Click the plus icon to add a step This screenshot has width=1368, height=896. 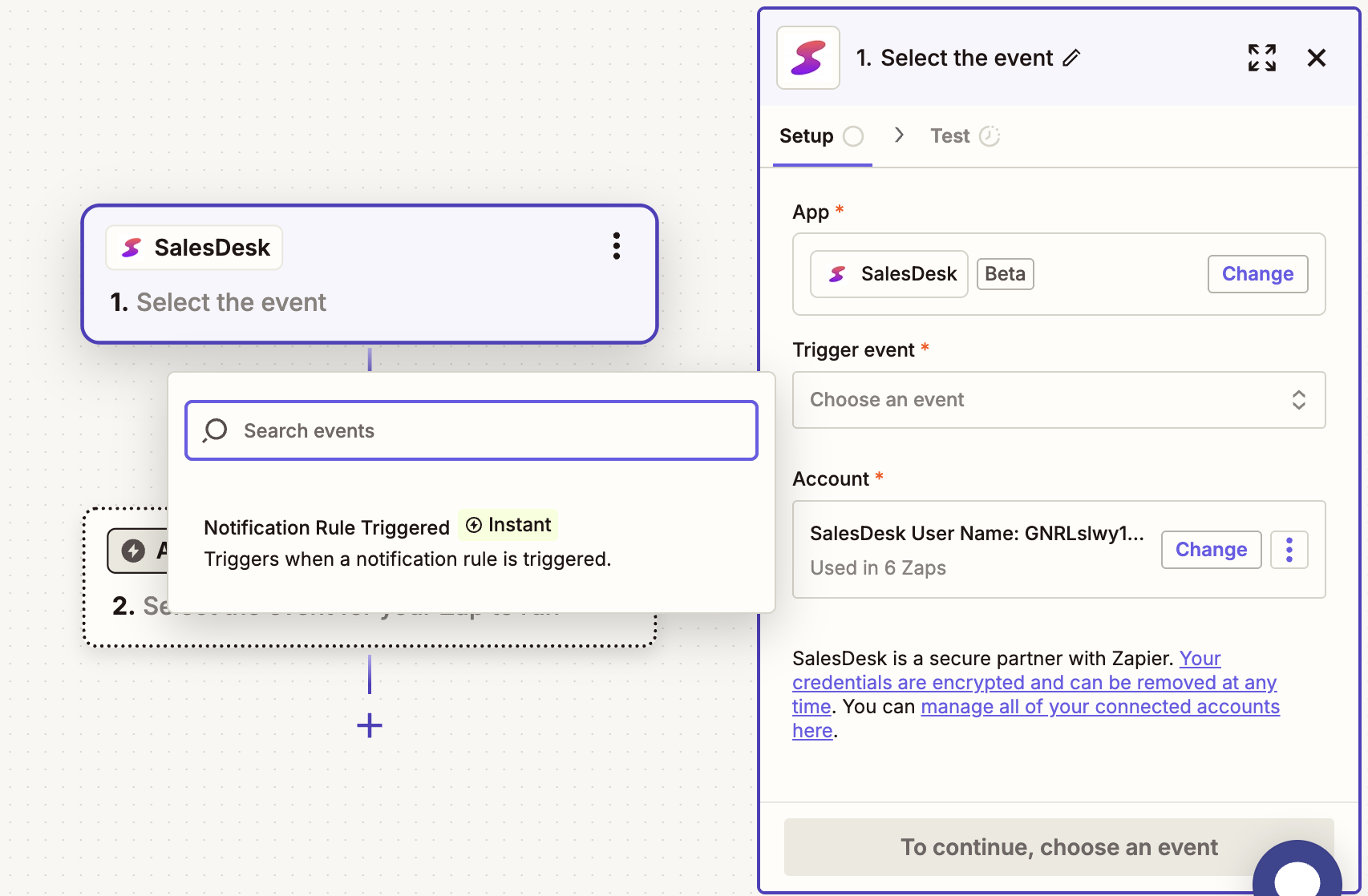click(369, 726)
